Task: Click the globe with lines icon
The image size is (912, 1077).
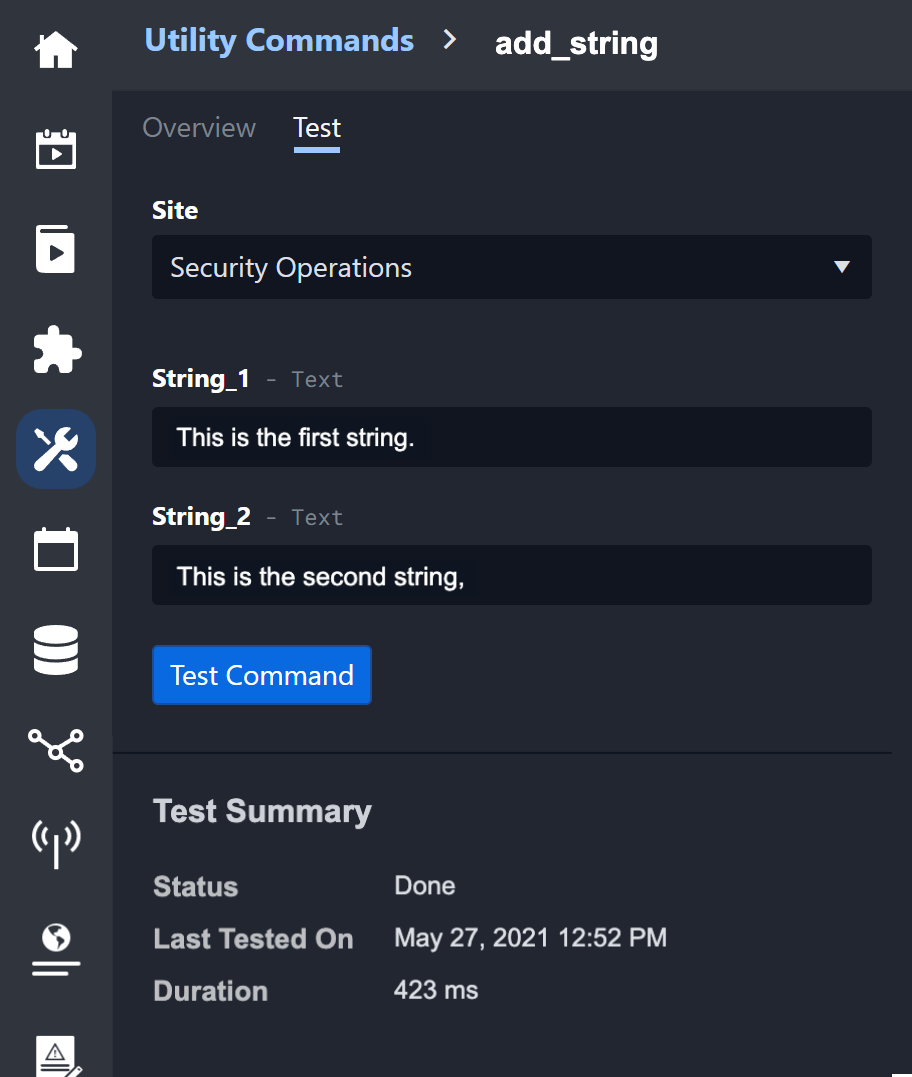Action: pyautogui.click(x=56, y=949)
